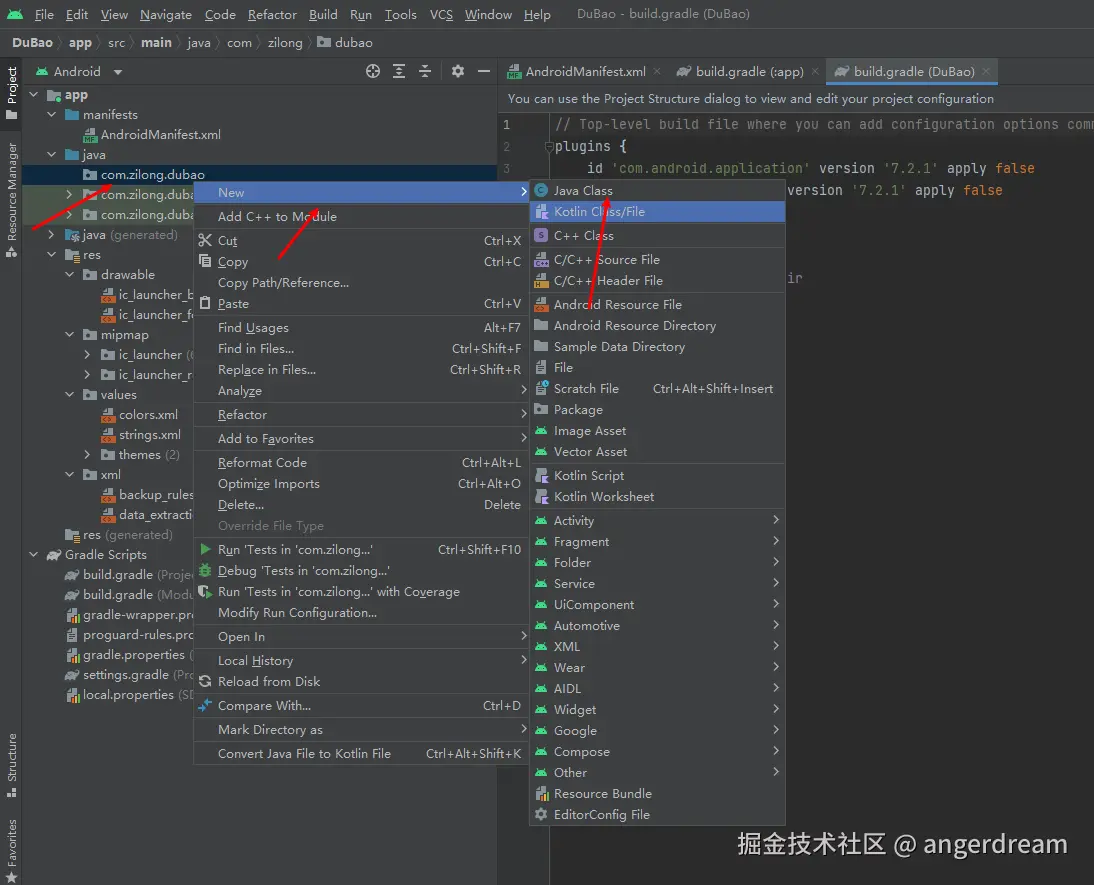Screen dimensions: 1094x885
Task: Choose Android Resource File entry
Action: coord(657,304)
